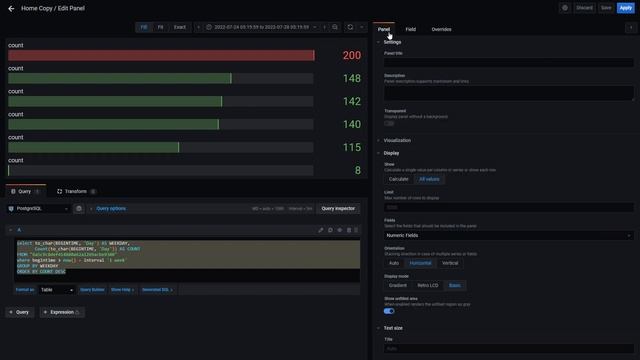Toggle Show unfilled area switch

[x=389, y=311]
